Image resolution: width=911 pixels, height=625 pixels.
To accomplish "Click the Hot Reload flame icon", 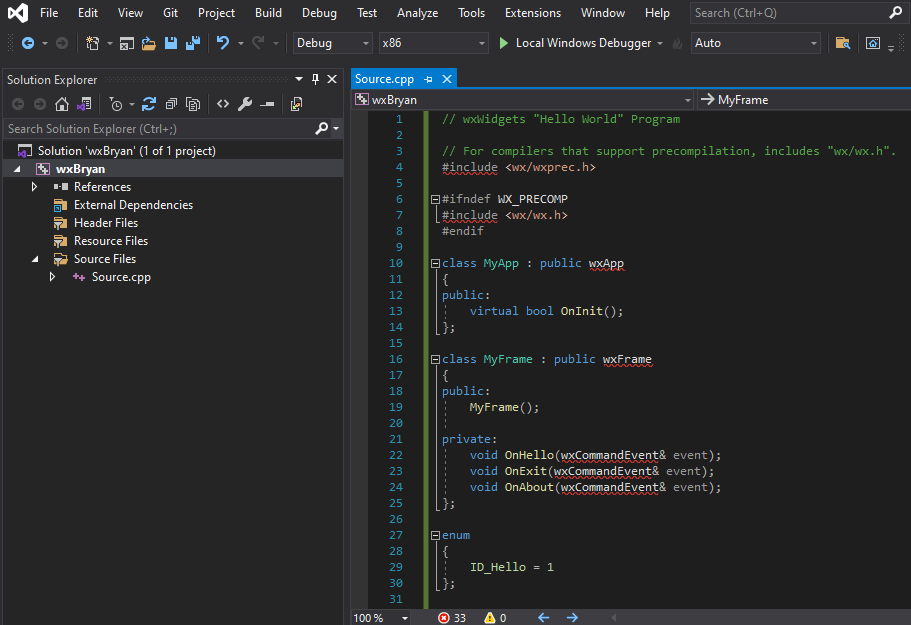I will click(677, 43).
